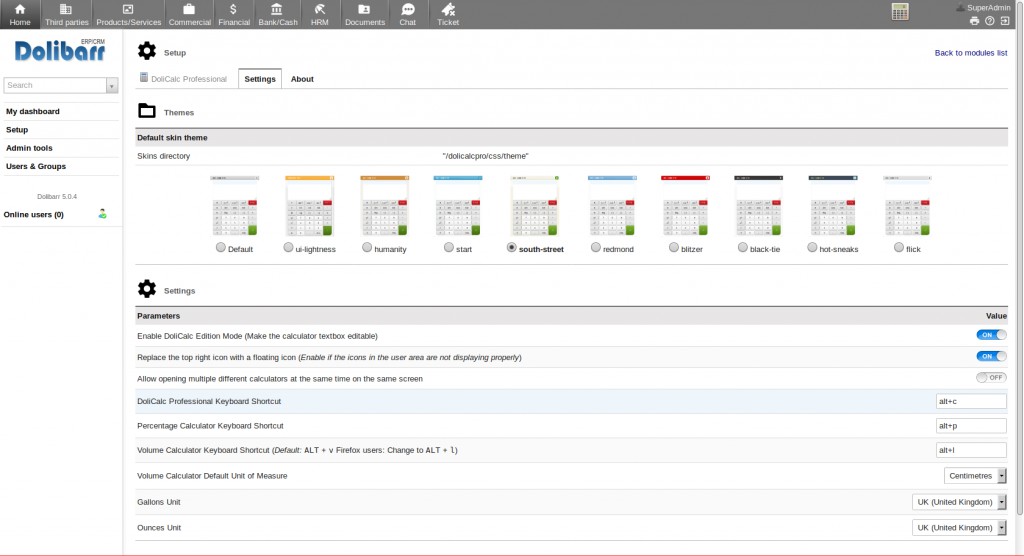Open Setup in the left menu
The width and height of the screenshot is (1024, 556).
(x=17, y=130)
